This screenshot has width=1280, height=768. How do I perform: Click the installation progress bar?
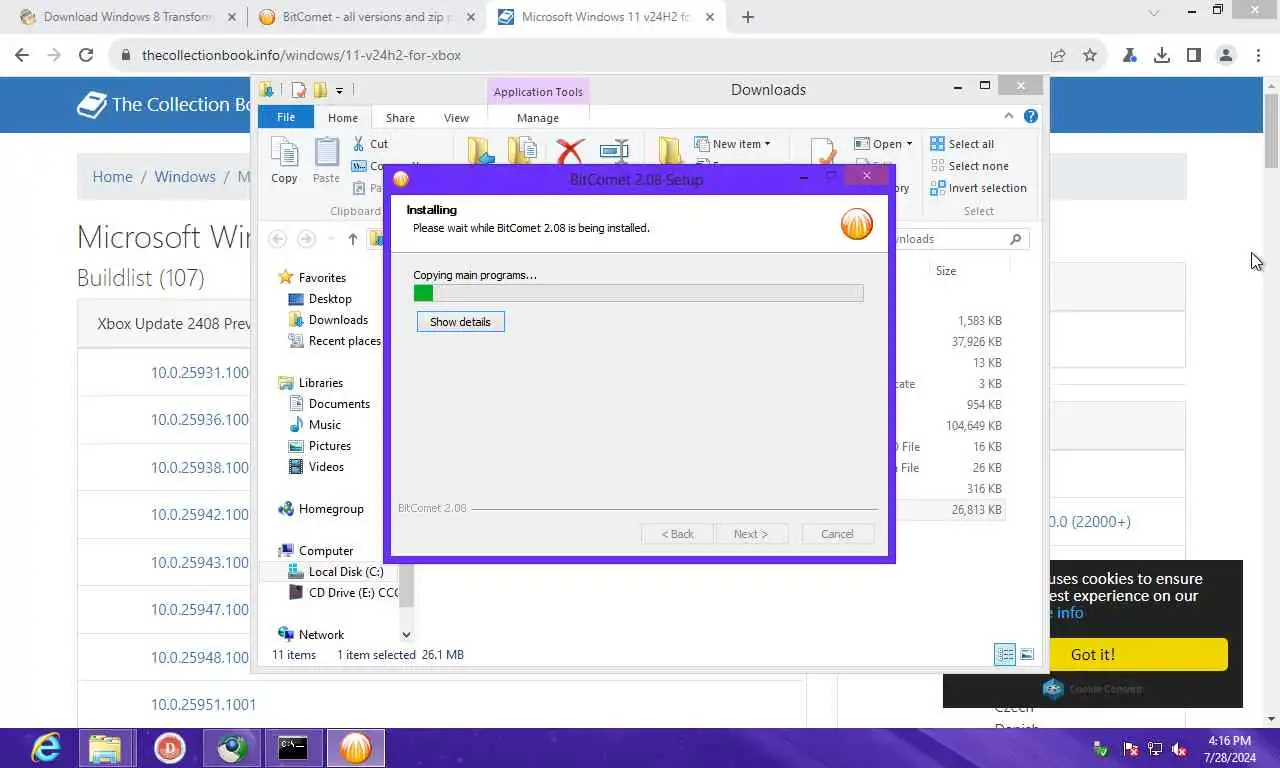[638, 293]
